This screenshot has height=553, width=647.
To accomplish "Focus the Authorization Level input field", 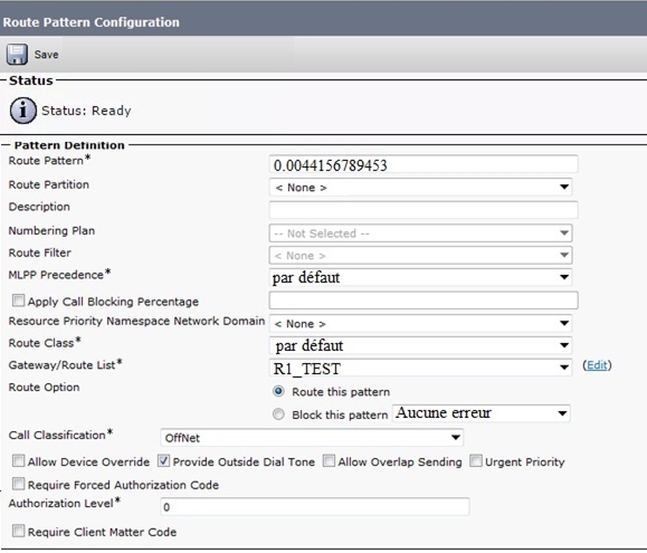I will click(314, 508).
